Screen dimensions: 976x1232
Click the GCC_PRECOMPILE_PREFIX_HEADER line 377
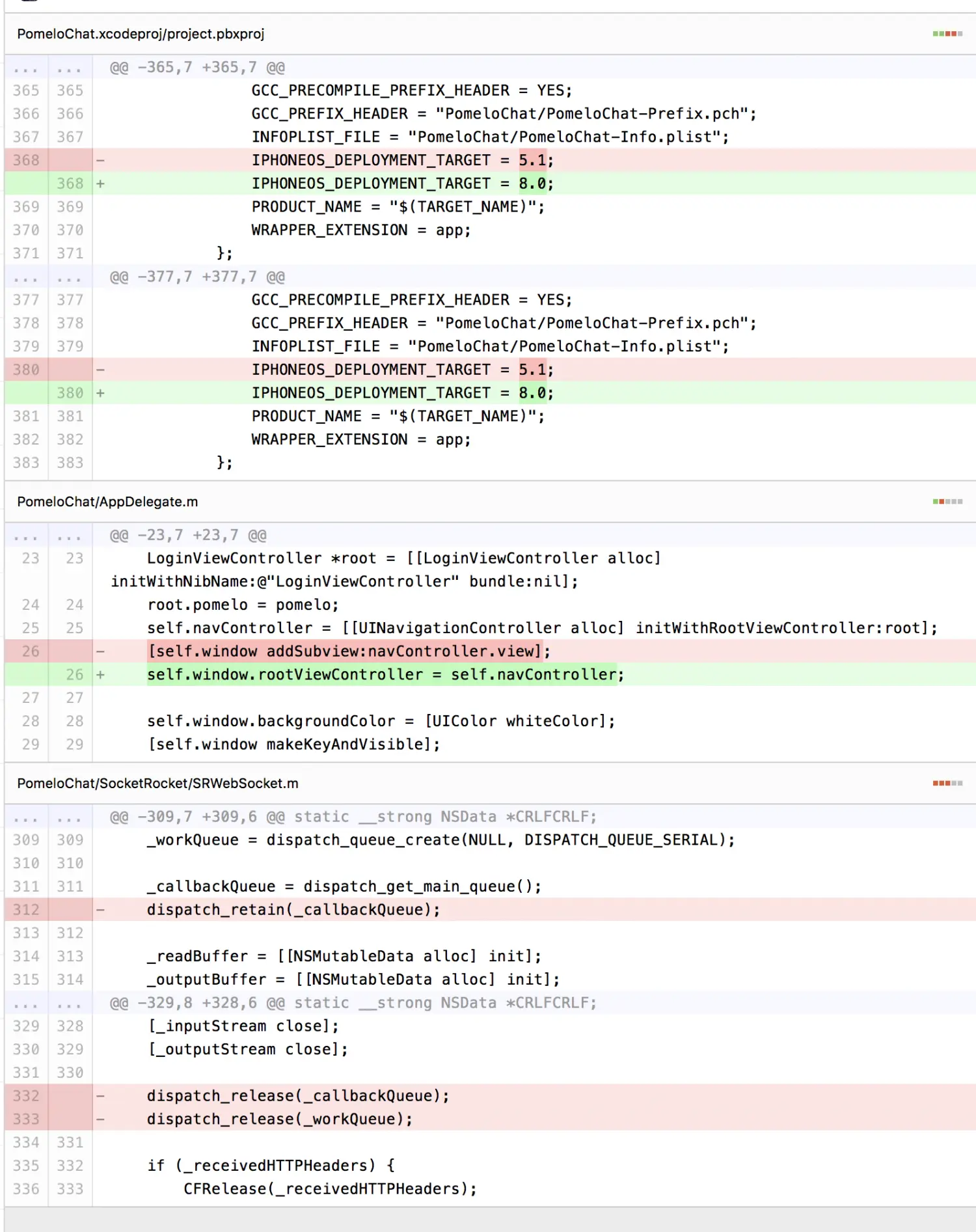pyautogui.click(x=490, y=300)
